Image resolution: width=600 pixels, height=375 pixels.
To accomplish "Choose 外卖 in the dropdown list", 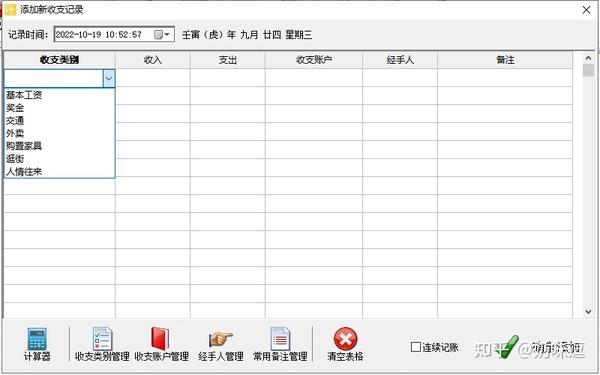I will (x=59, y=133).
